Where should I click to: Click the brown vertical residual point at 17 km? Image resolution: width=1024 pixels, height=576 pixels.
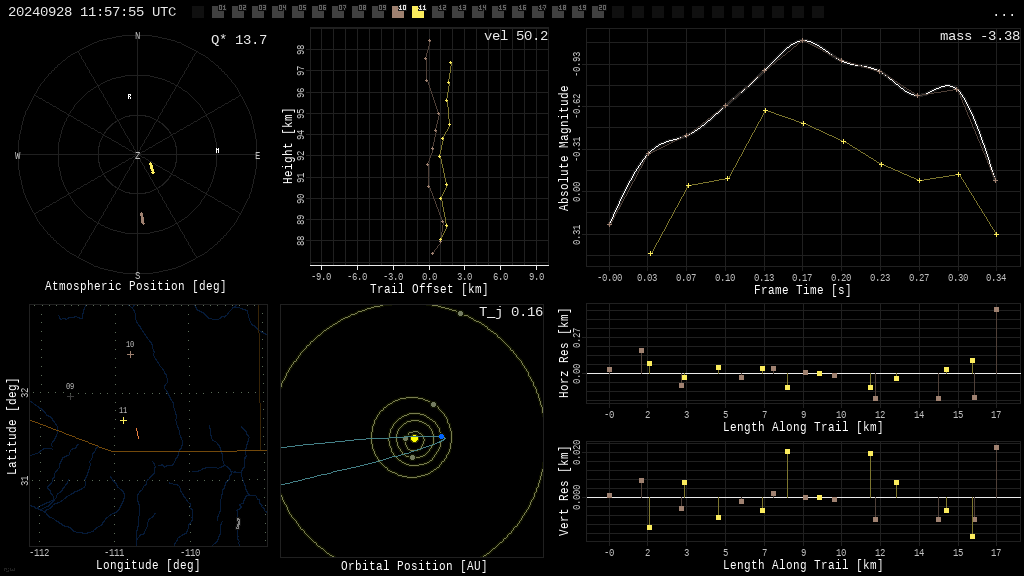coord(996,448)
